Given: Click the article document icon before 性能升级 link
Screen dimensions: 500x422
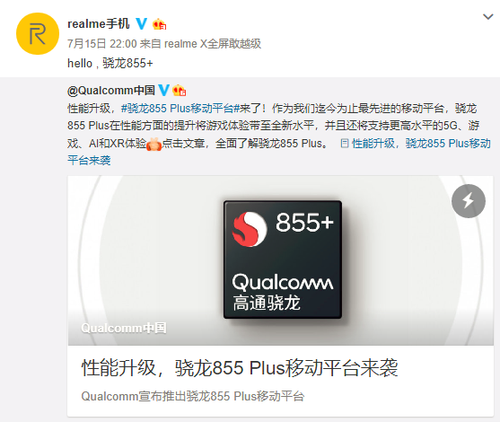Looking at the screenshot, I should pyautogui.click(x=345, y=143).
